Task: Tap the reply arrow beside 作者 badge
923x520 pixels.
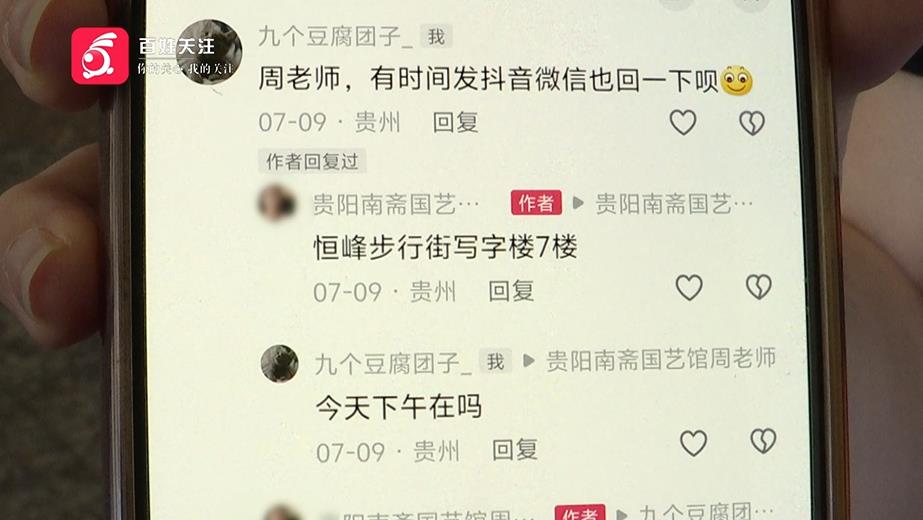Action: pos(578,203)
